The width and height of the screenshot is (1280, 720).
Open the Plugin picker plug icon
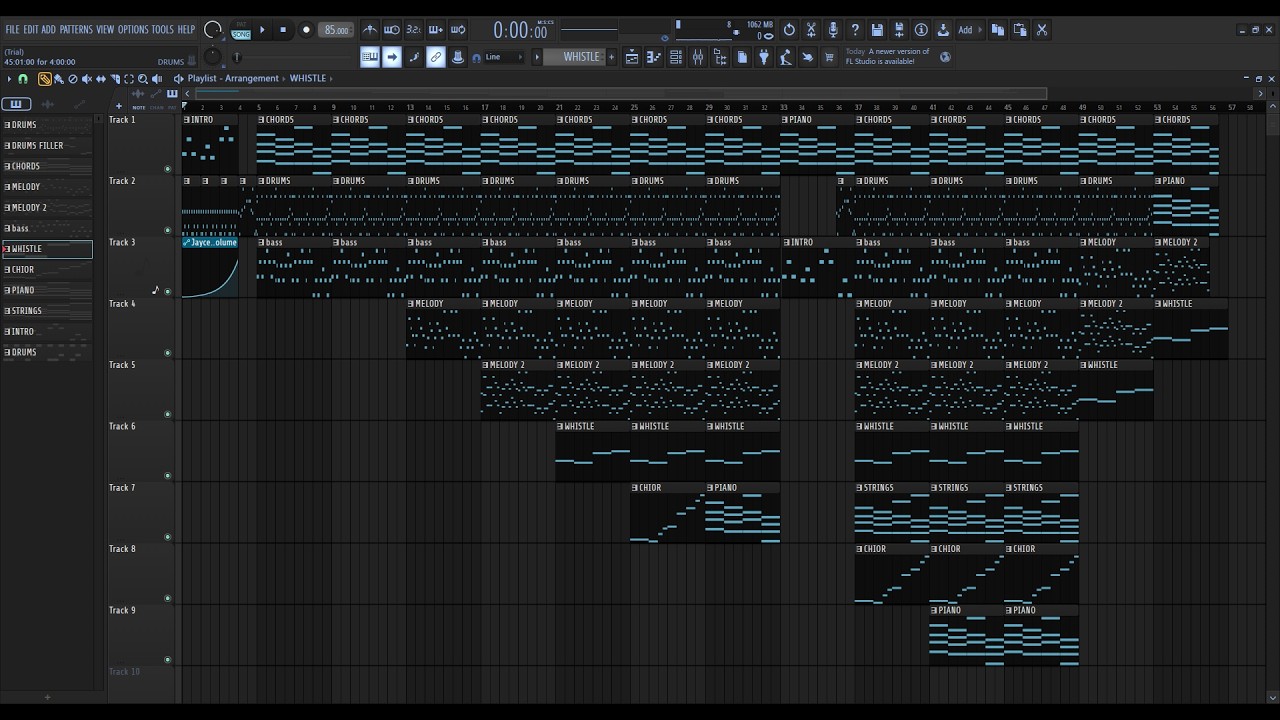[764, 57]
